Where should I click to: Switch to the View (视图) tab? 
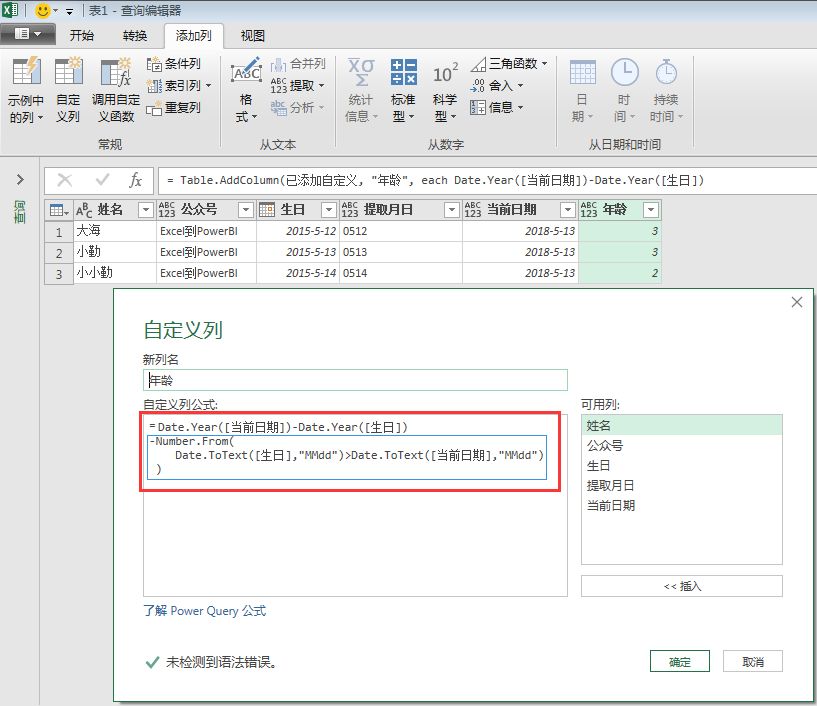point(253,36)
